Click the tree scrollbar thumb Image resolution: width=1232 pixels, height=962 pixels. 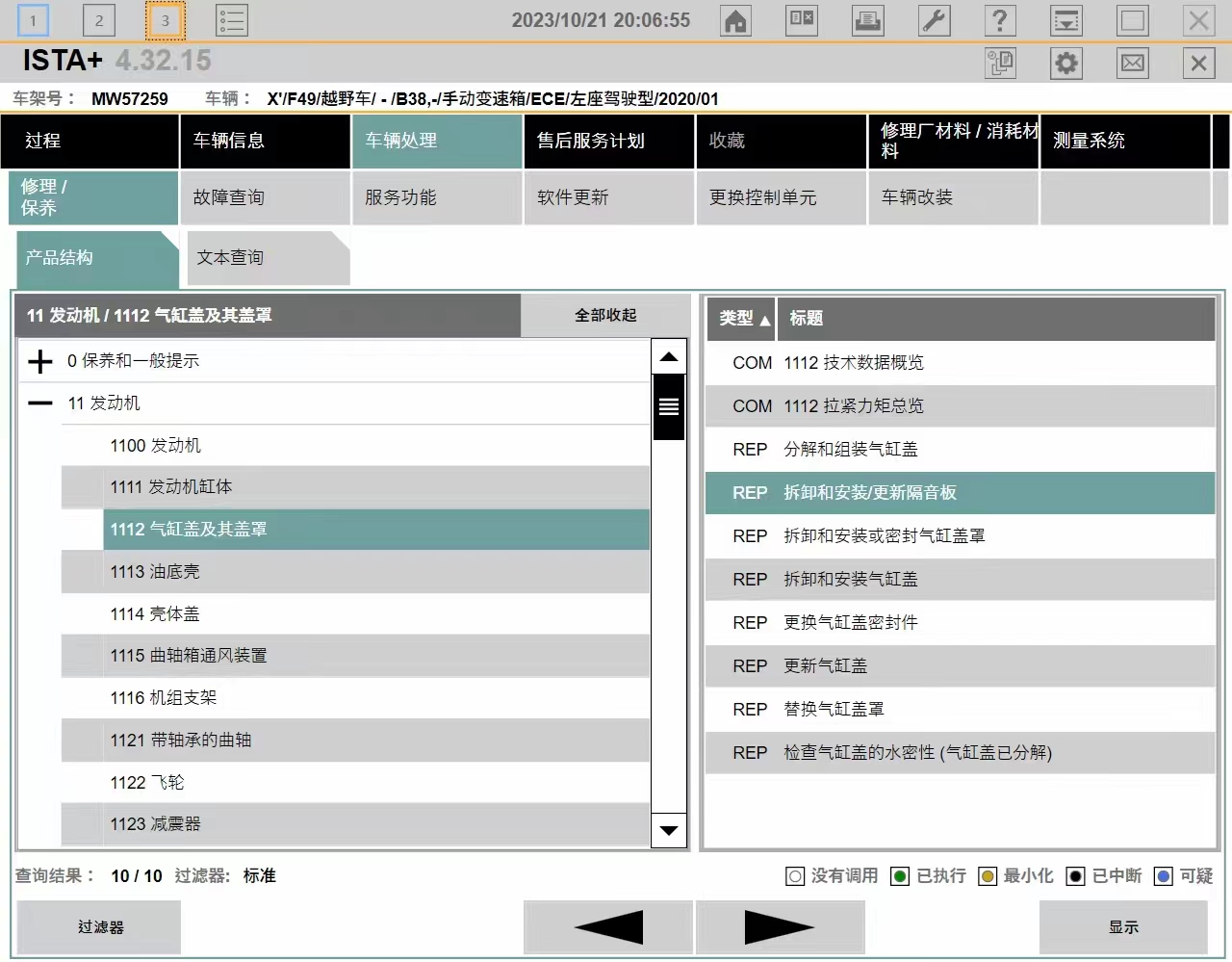tap(669, 407)
